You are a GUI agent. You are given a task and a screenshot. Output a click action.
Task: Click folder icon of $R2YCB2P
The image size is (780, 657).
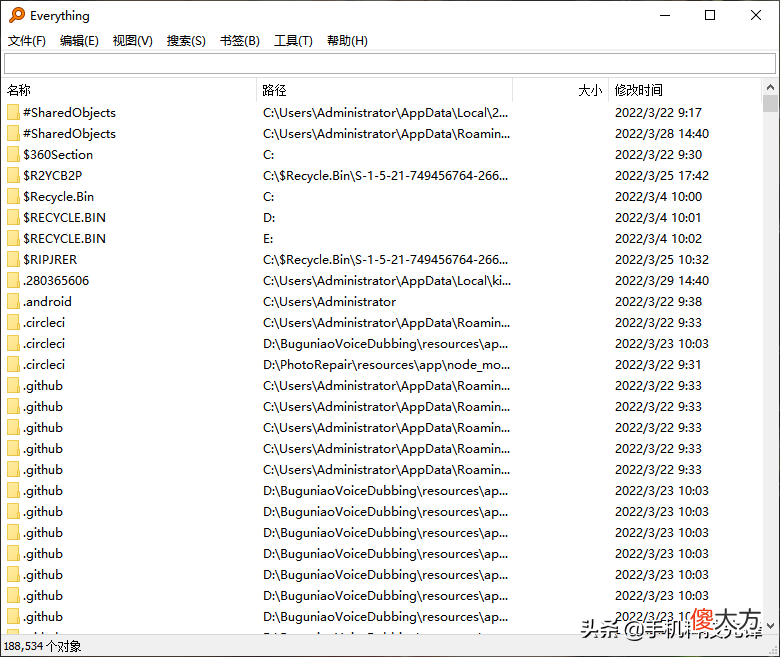tap(13, 176)
